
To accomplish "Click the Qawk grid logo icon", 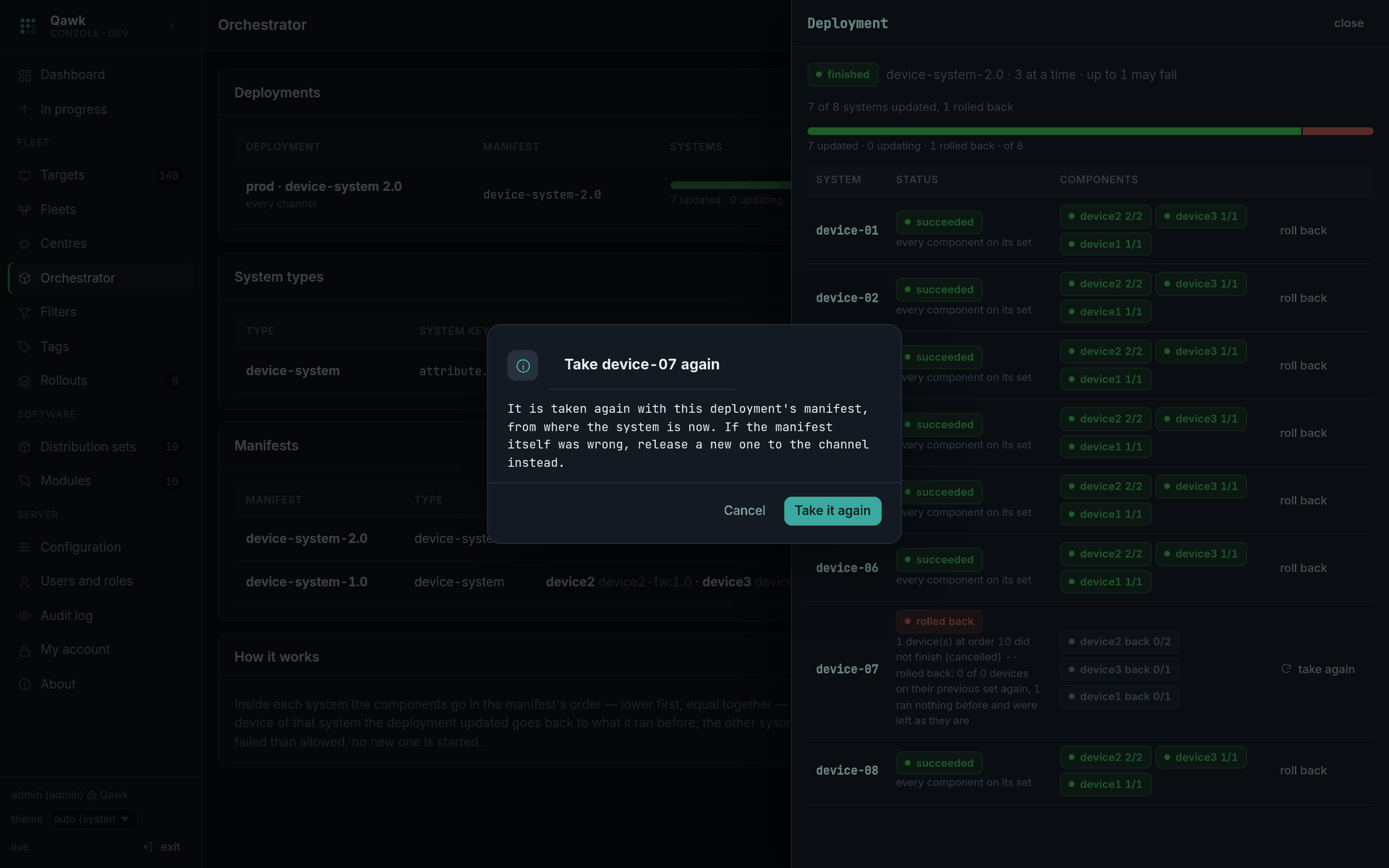I will tap(28, 26).
